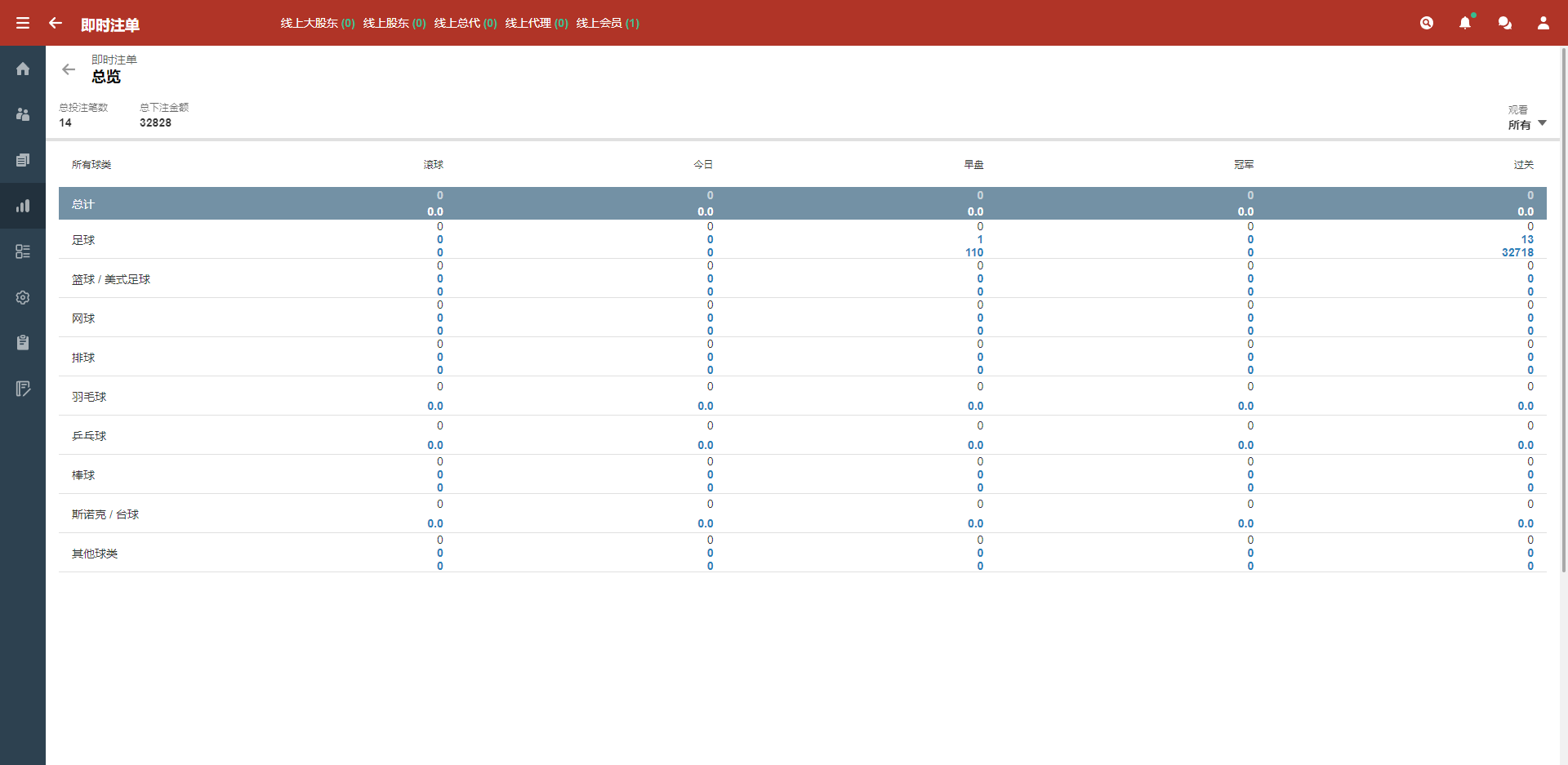Open the home page via house icon
The image size is (1568, 765).
coord(23,69)
